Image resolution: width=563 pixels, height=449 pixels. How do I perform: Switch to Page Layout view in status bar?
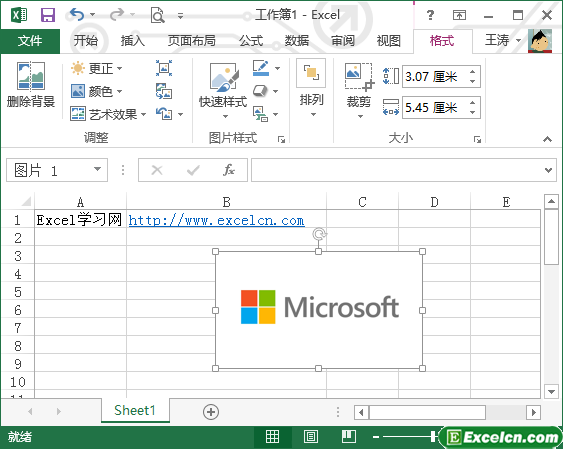(311, 437)
